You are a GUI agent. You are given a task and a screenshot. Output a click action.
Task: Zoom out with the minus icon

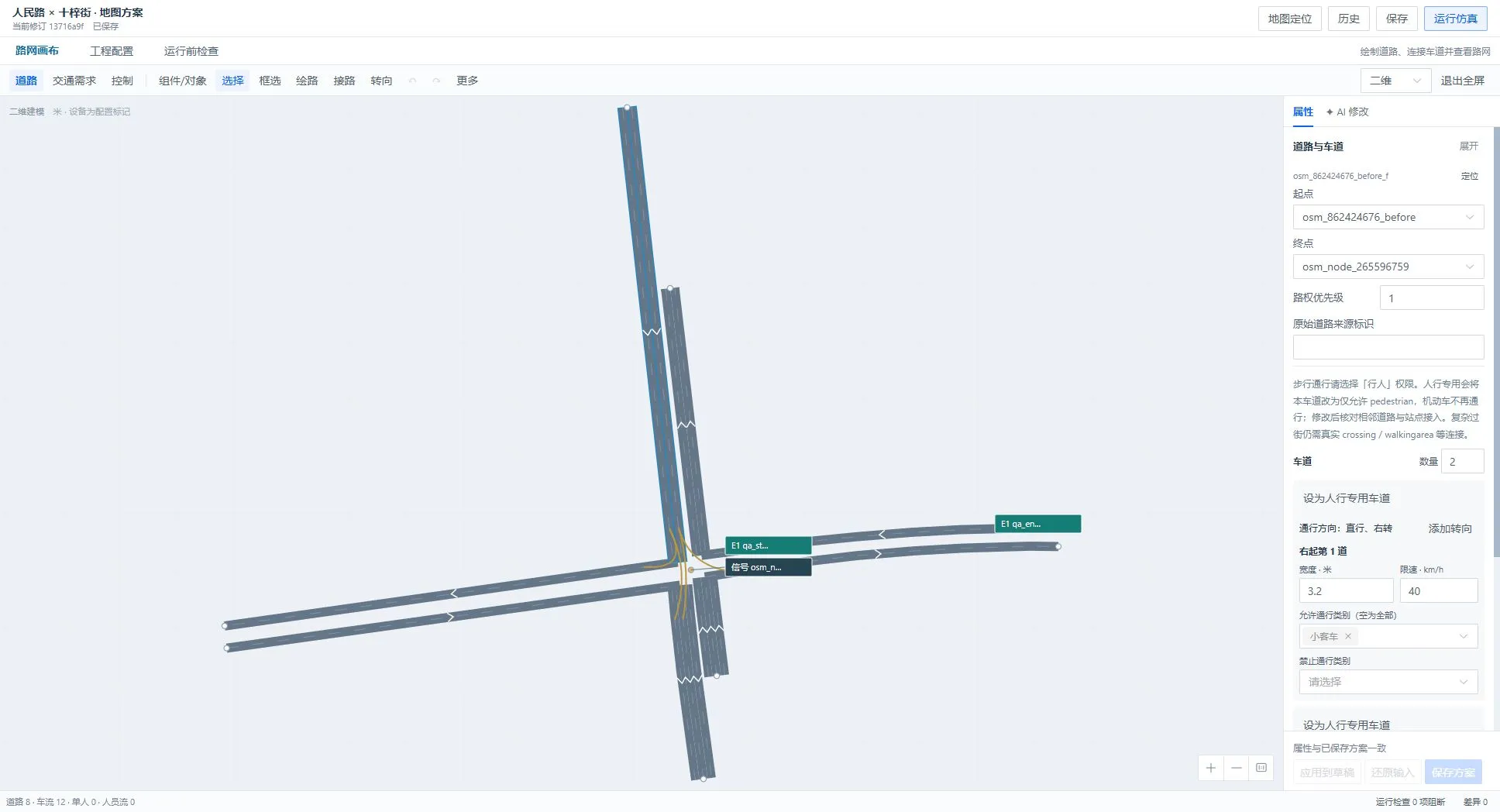pos(1237,768)
